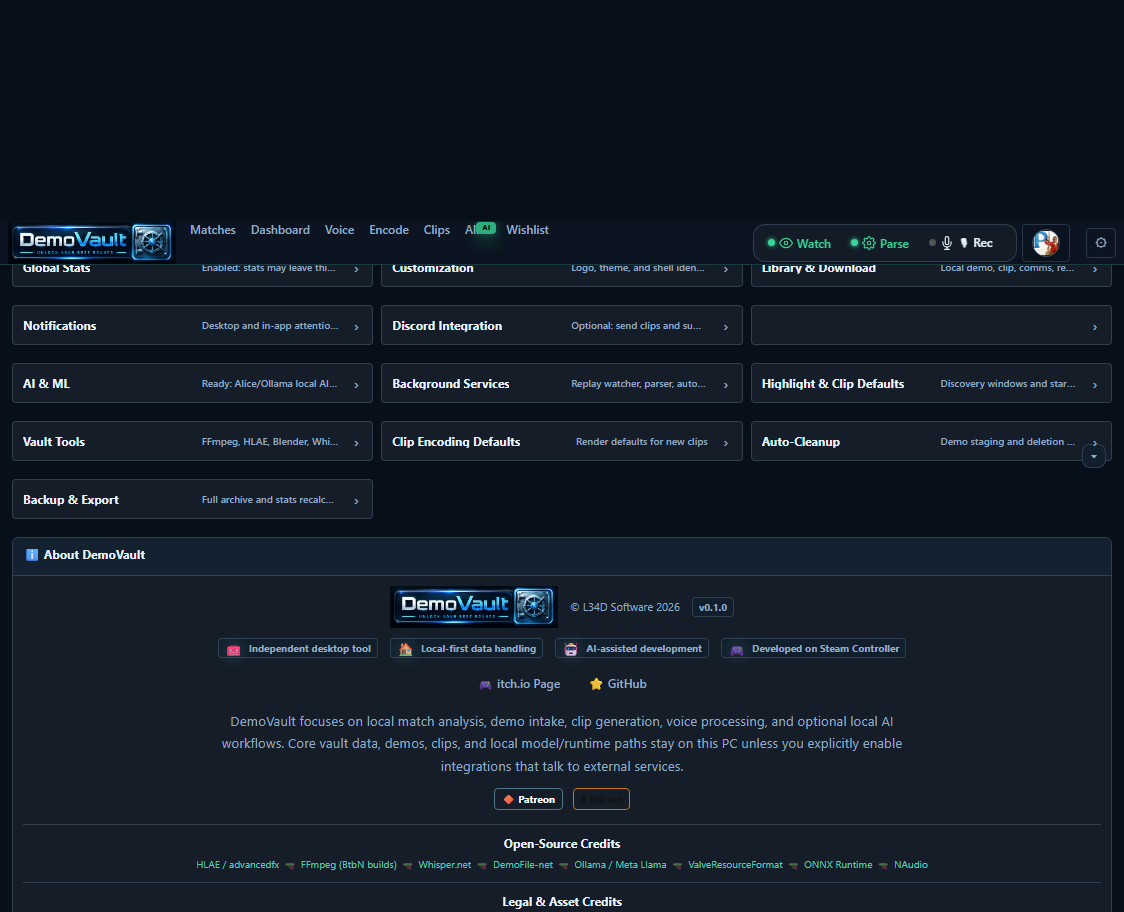Screen dimensions: 1124x912
Task: Expand the AI & ML settings row
Action: [192, 384]
